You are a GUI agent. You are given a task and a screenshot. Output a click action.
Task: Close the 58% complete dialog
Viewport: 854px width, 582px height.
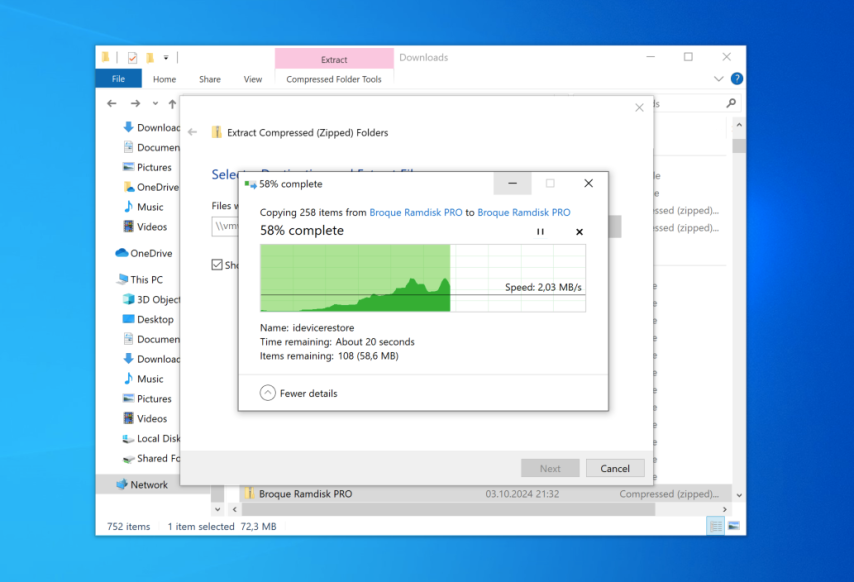589,183
